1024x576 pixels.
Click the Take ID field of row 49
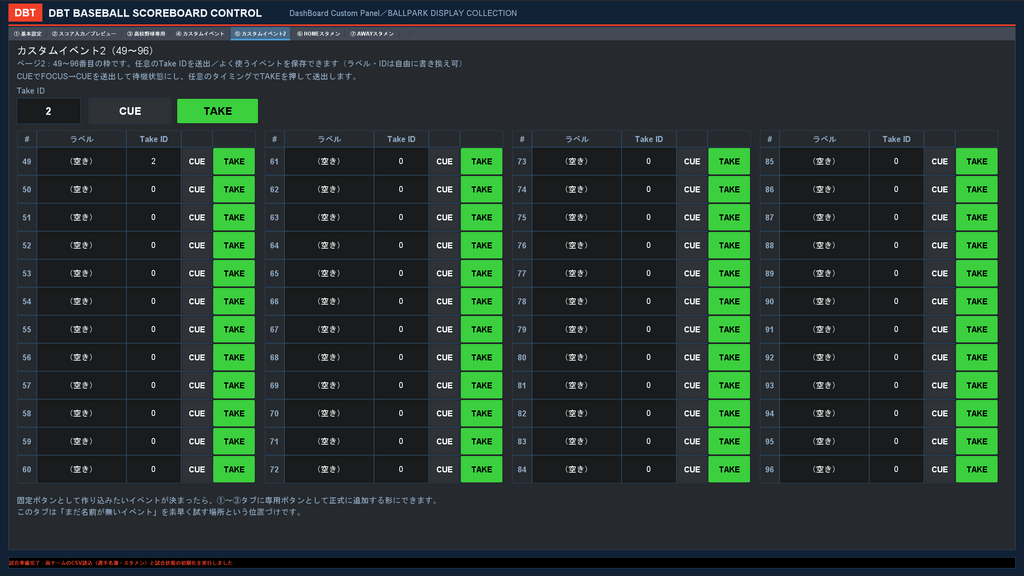153,161
